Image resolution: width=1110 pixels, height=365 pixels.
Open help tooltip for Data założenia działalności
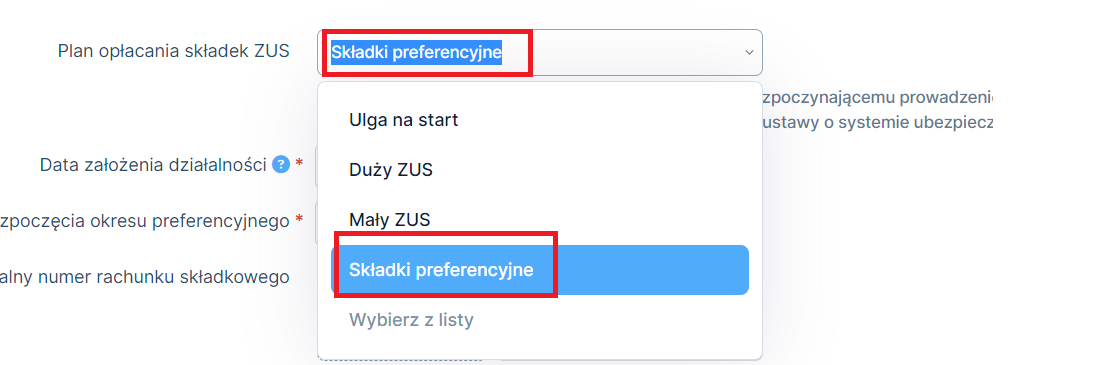coord(282,165)
